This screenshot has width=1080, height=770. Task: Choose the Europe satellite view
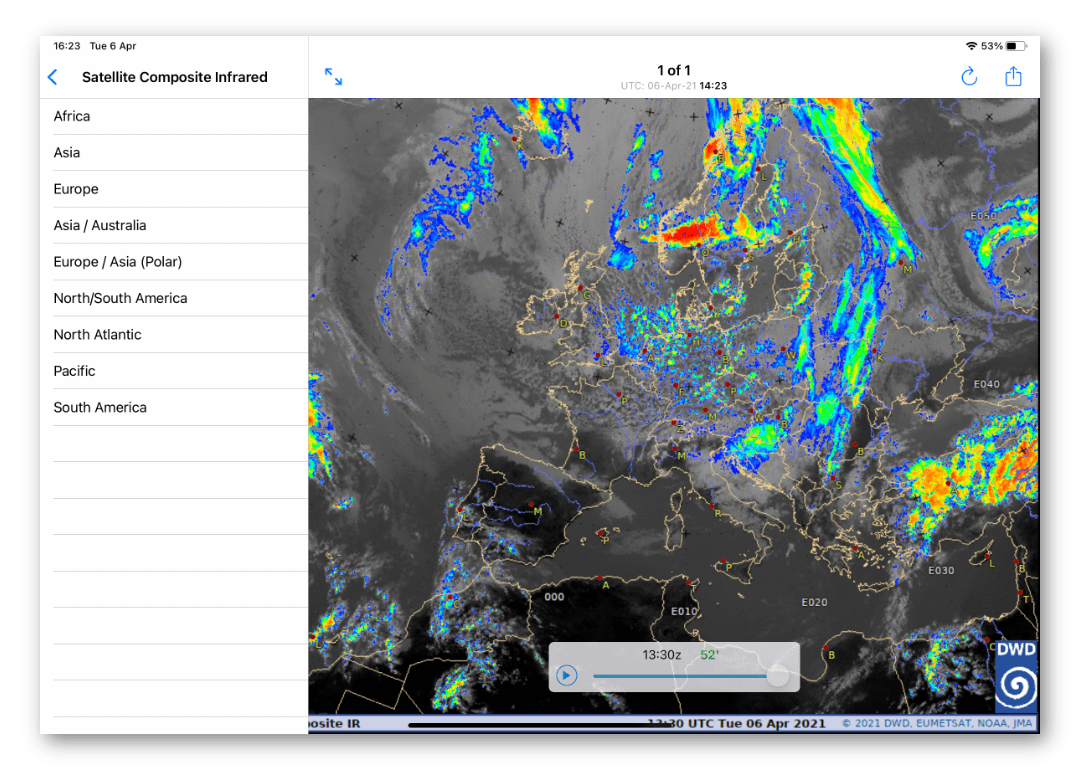[76, 189]
